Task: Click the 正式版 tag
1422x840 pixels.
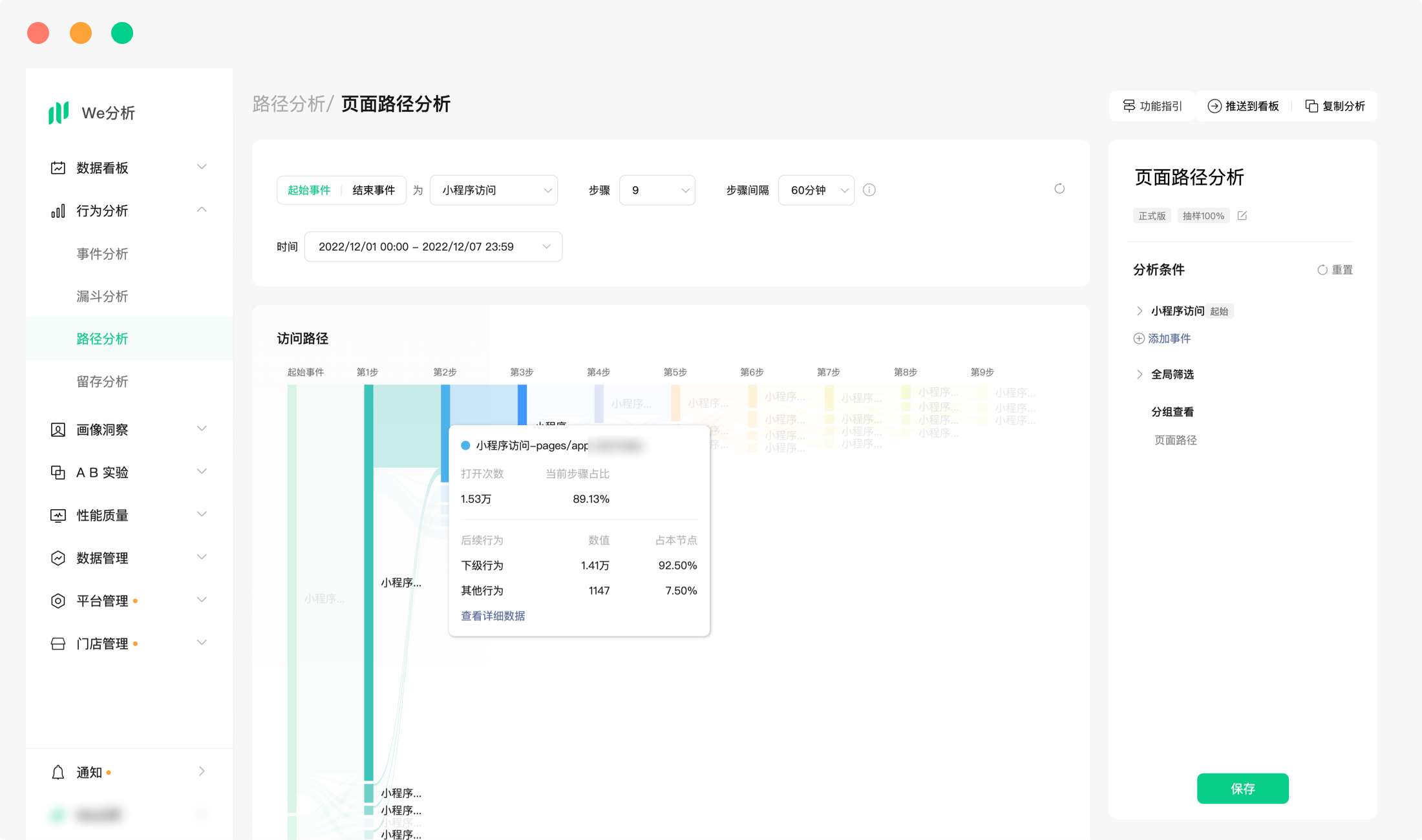Action: (x=1152, y=216)
